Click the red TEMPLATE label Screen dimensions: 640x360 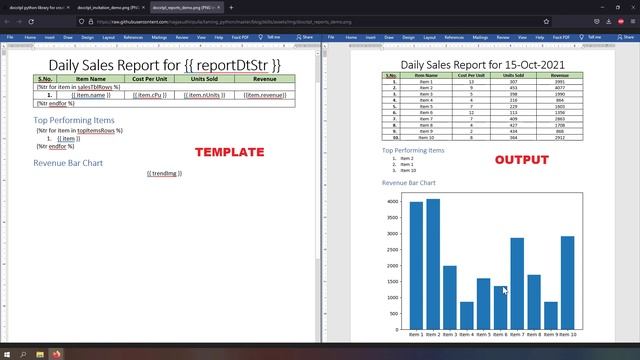coord(229,152)
